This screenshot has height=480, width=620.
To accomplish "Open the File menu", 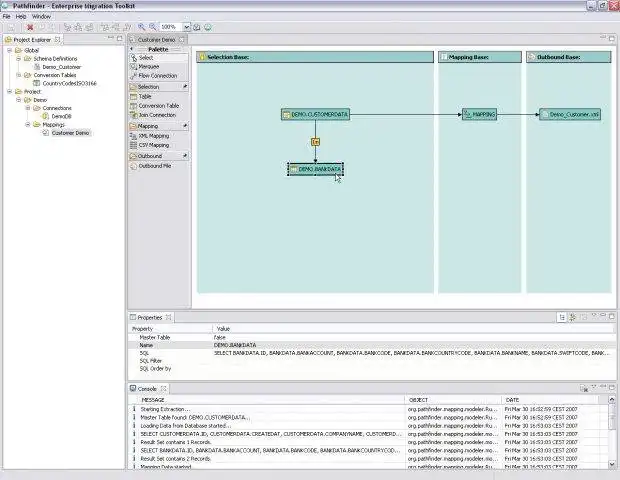I will tap(6, 17).
